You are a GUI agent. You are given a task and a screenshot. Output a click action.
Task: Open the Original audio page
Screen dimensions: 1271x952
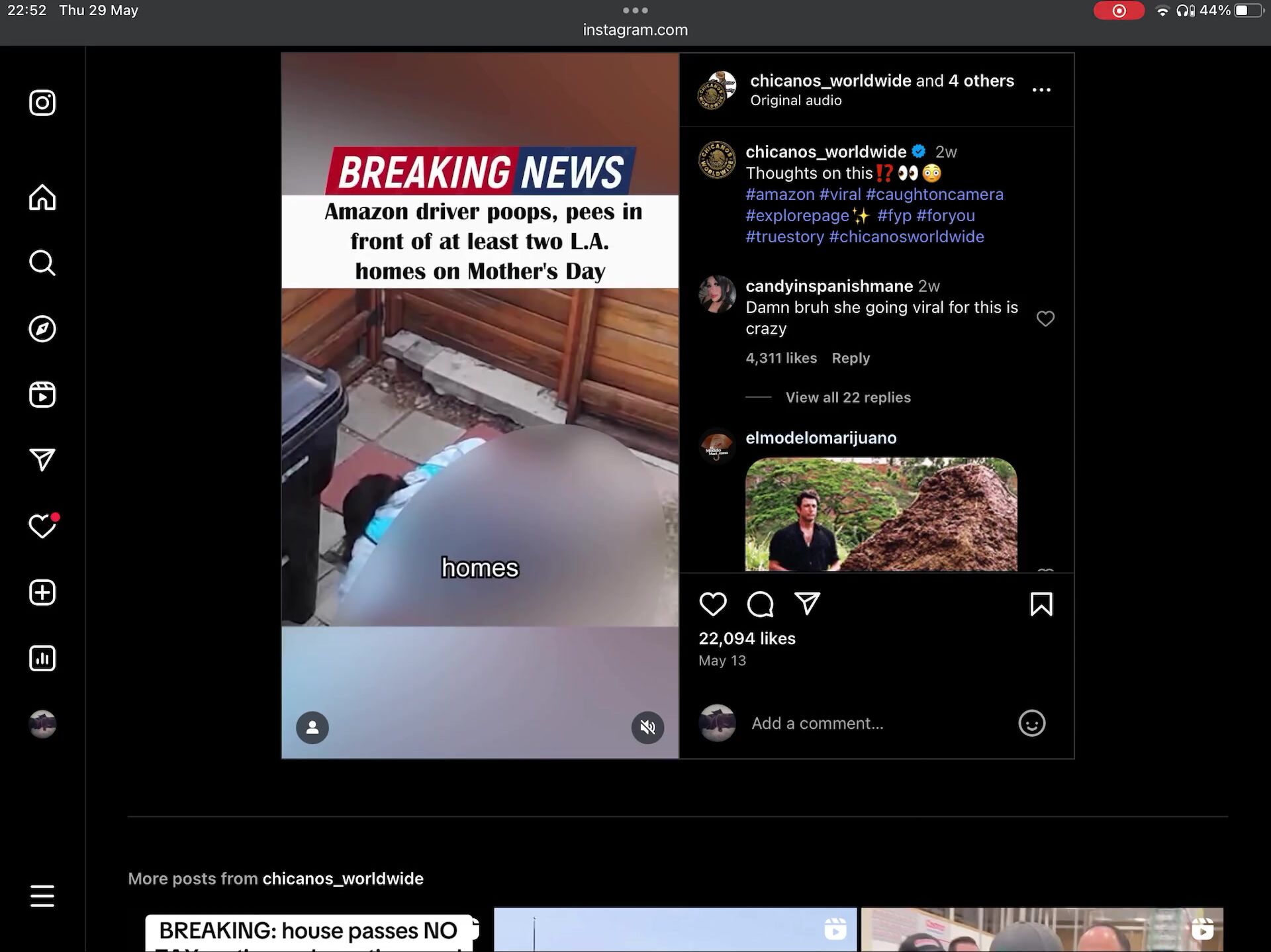point(796,101)
